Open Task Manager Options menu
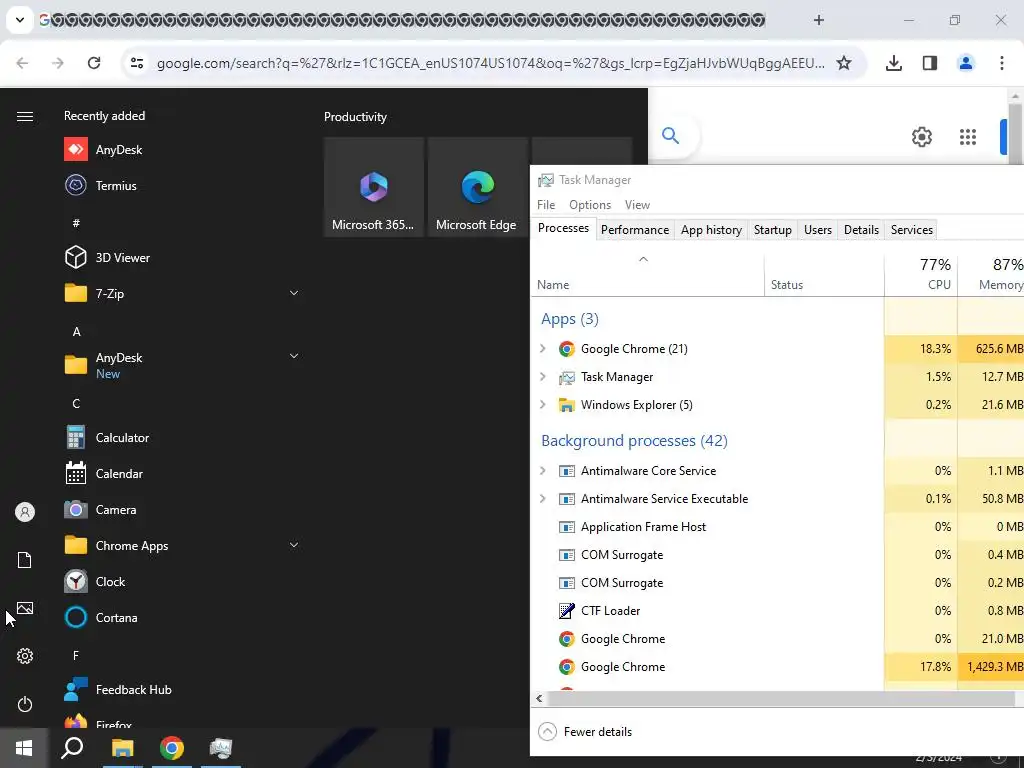Image resolution: width=1024 pixels, height=768 pixels. pos(590,204)
